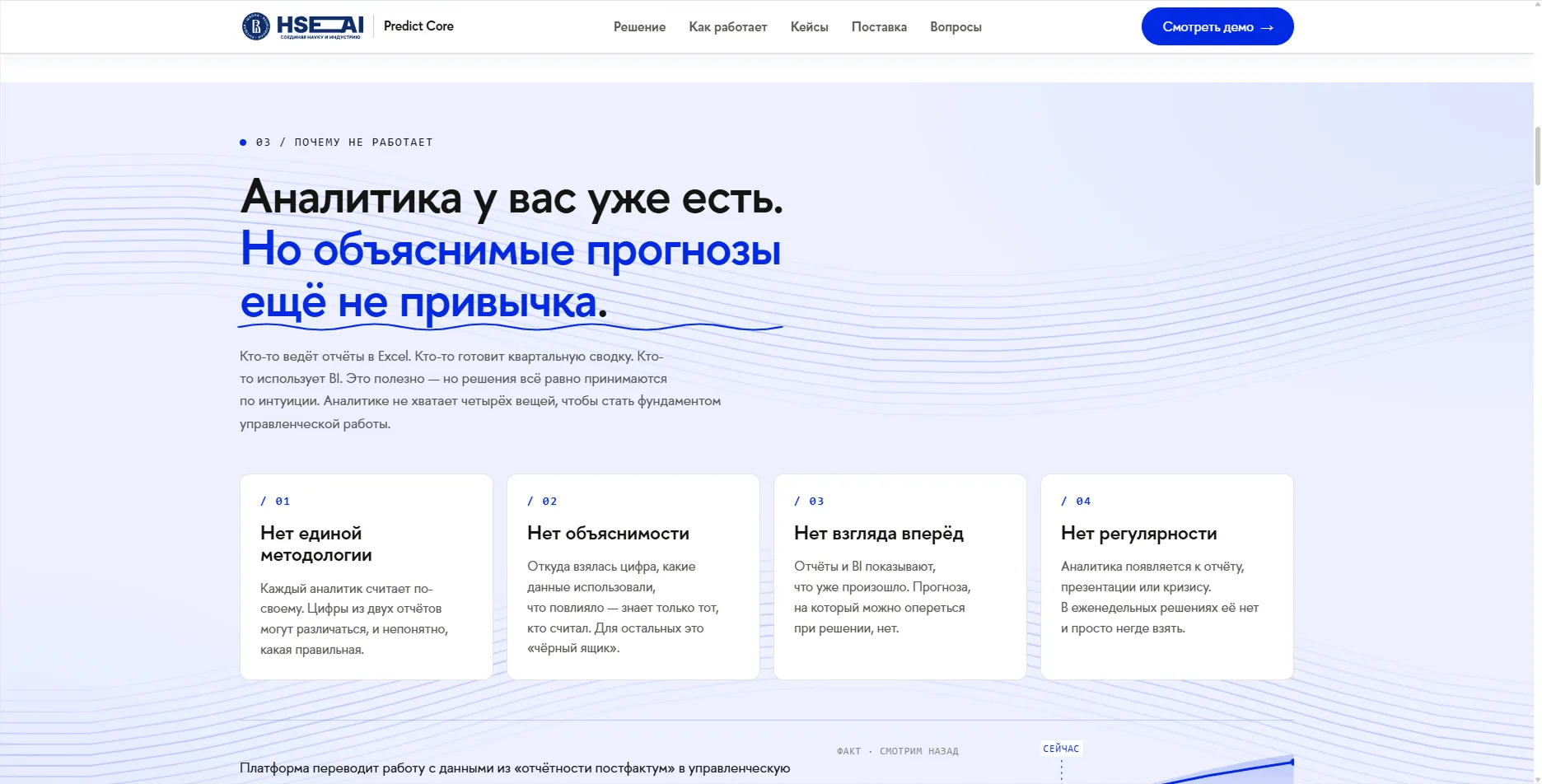This screenshot has height=784, width=1542.
Task: Click the / 03 card number inside card
Action: (x=809, y=501)
